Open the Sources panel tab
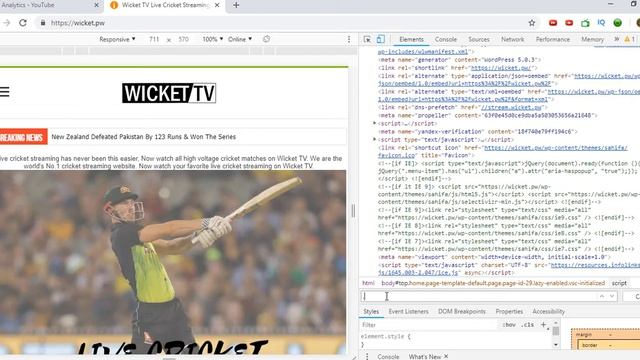640x360 pixels. [479, 40]
